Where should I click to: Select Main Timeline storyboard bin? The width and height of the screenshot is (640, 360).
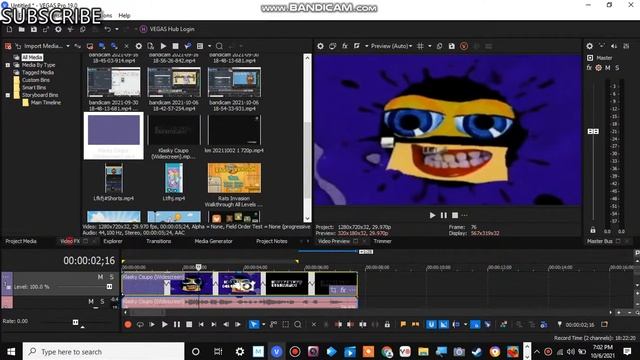[x=46, y=102]
